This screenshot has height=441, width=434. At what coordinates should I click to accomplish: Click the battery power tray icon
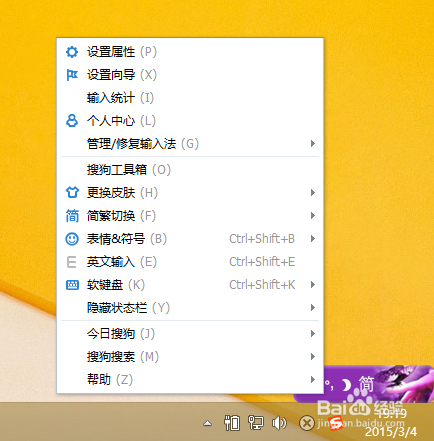coord(231,423)
